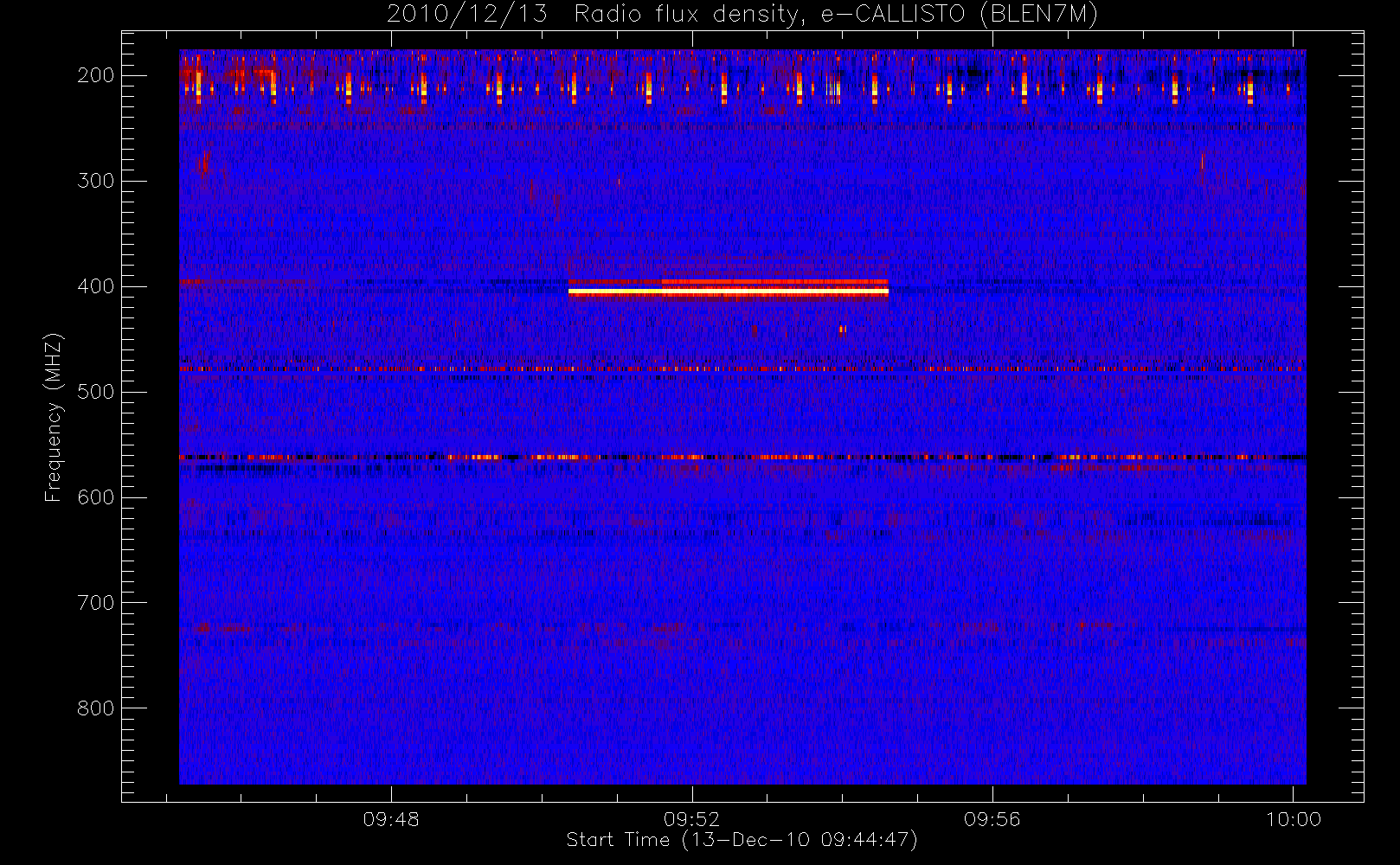Click the 09:56 time tick label
The image size is (1400, 865).
992,819
